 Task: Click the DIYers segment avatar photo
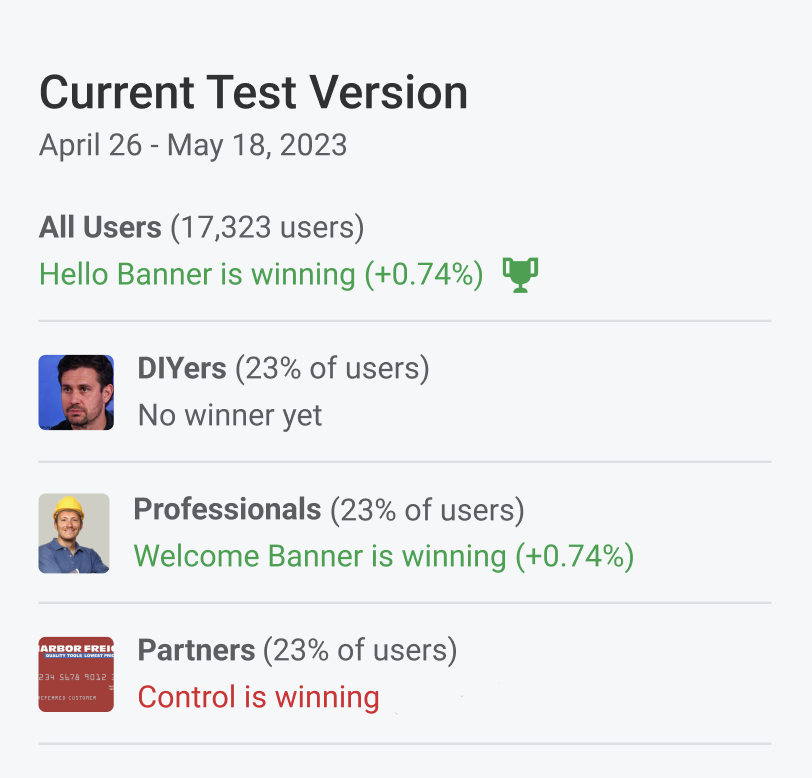76,392
